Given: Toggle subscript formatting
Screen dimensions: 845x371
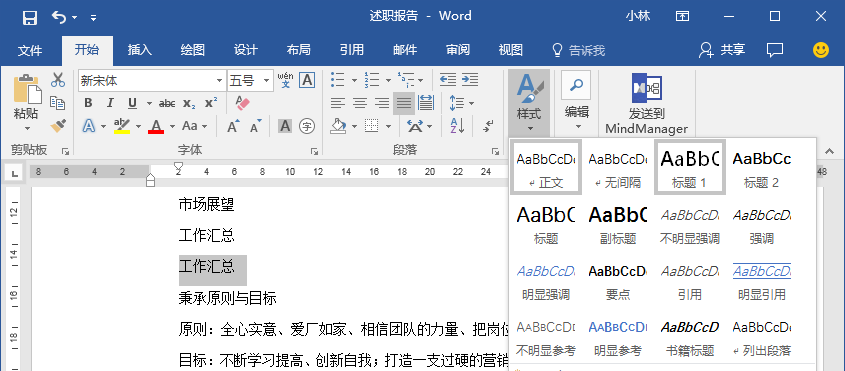Looking at the screenshot, I should [189, 103].
